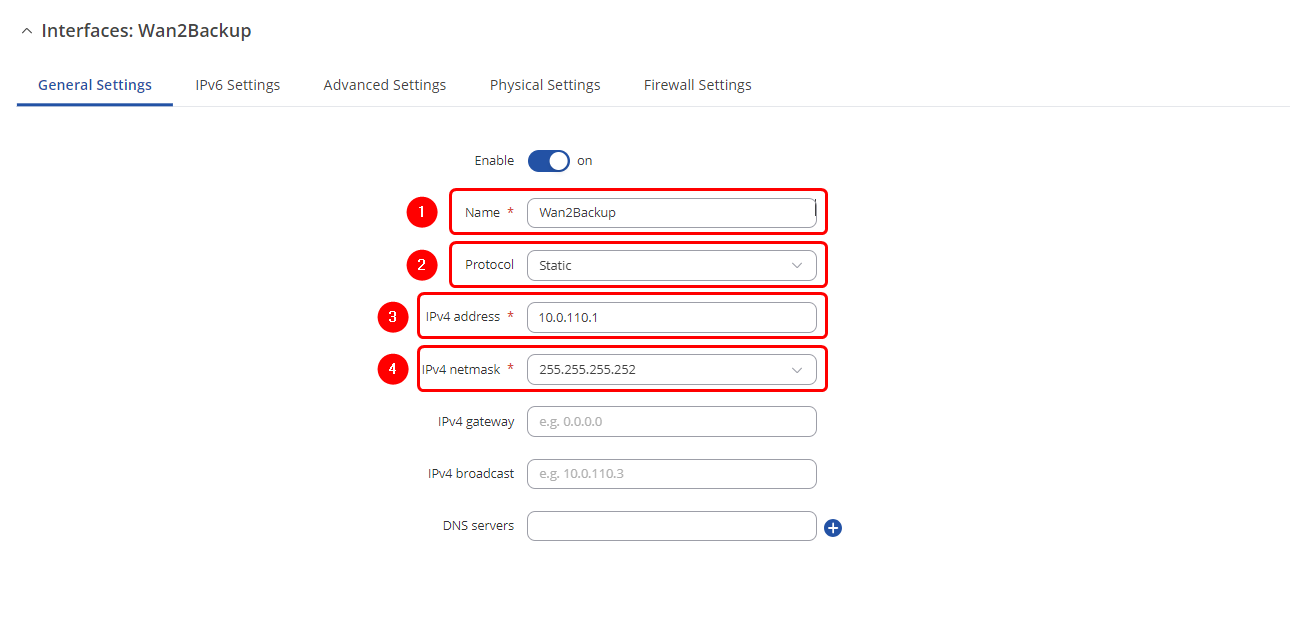
Task: Click the red step 1 marker
Action: click(x=422, y=212)
